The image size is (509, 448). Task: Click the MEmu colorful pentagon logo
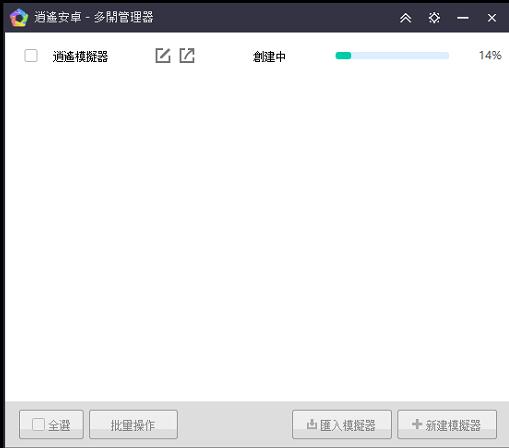point(19,18)
